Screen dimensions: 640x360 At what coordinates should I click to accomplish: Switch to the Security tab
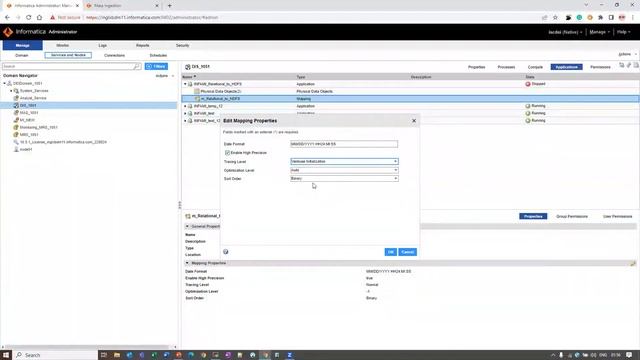(x=182, y=45)
